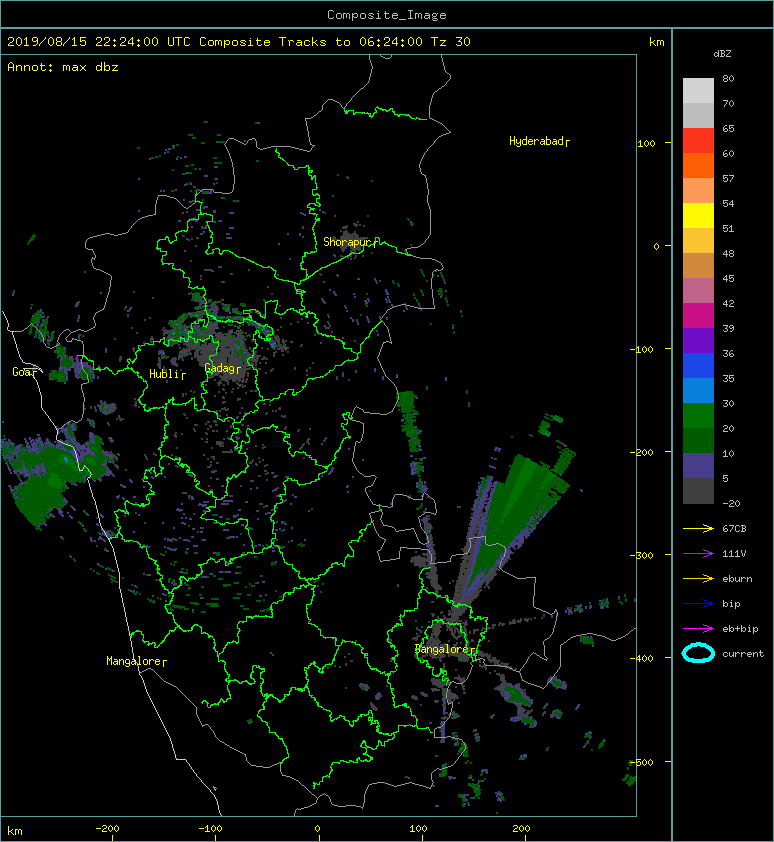Select the Gadag label on the map
Image resolution: width=774 pixels, height=842 pixels.
(x=220, y=368)
